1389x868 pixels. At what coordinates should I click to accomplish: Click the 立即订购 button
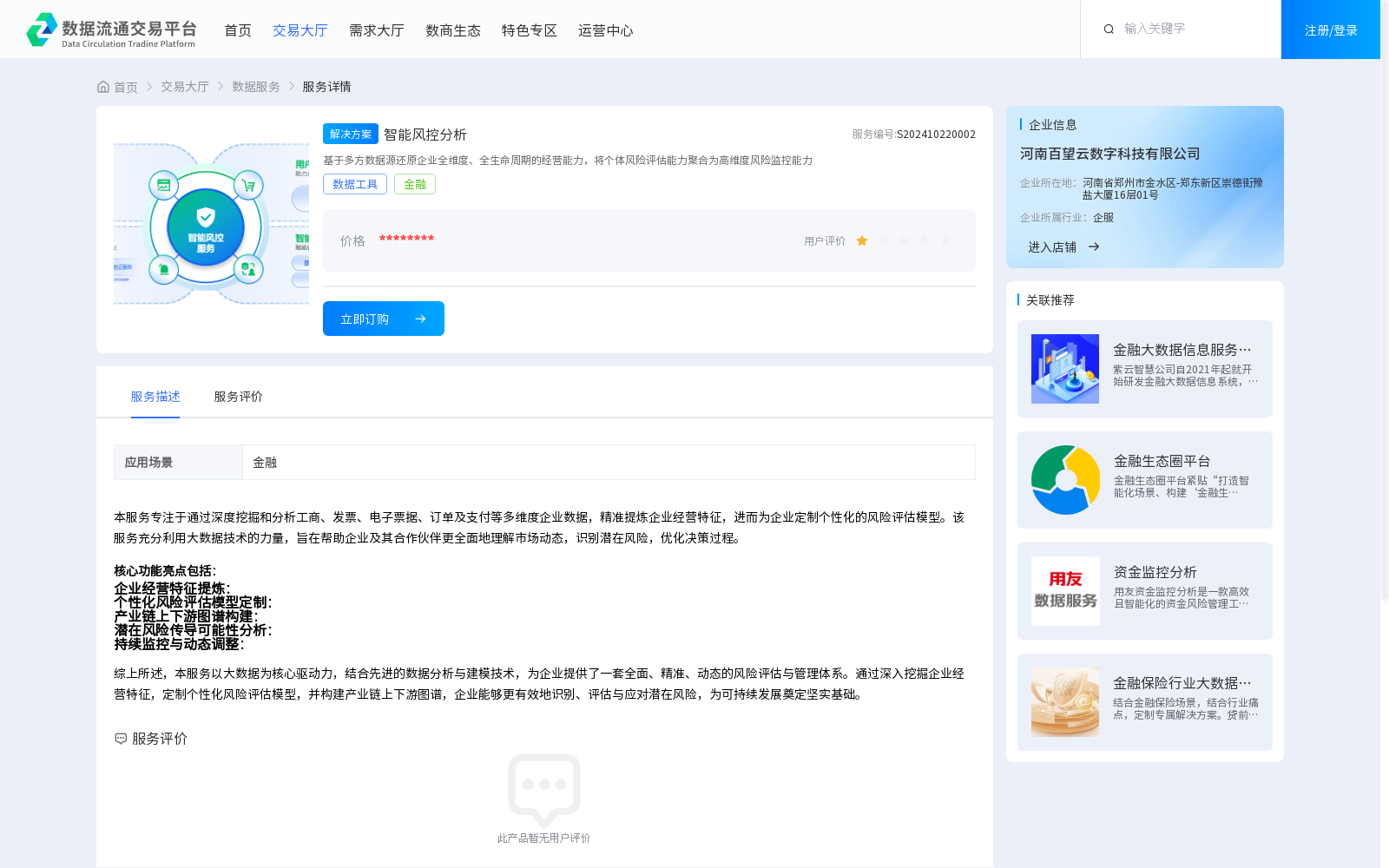384,319
